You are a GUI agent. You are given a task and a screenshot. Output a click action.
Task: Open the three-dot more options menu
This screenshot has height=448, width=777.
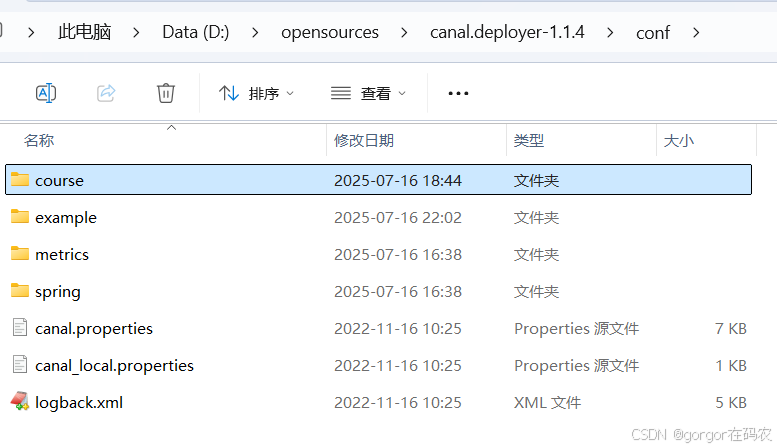458,93
